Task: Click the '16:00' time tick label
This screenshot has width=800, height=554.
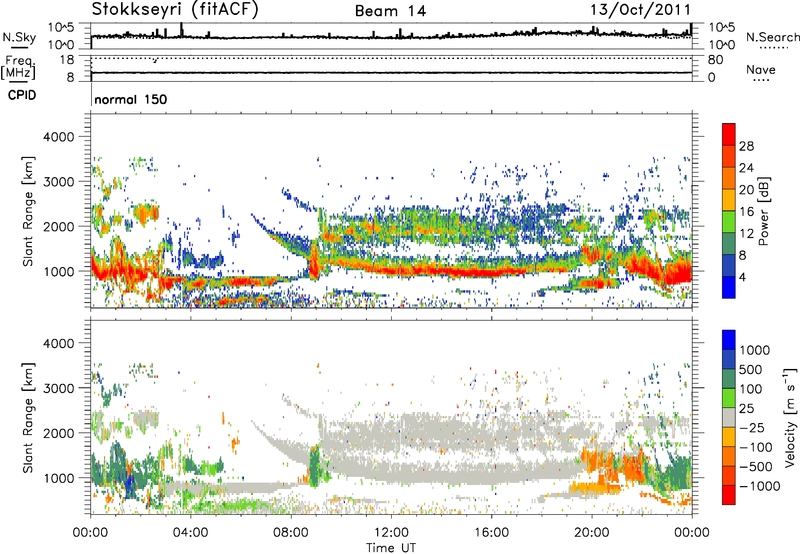Action: (491, 533)
